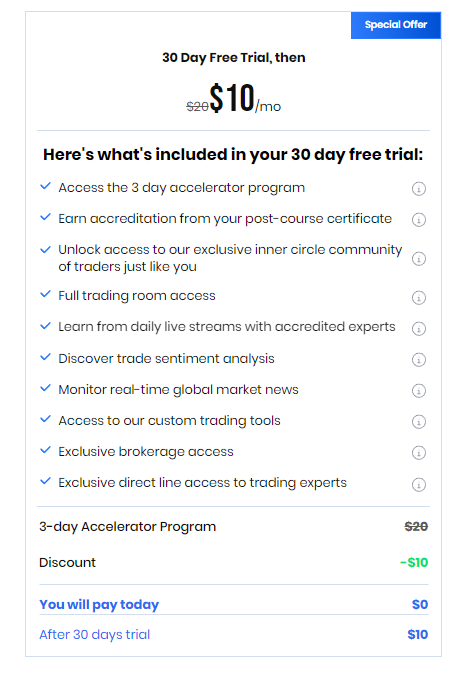The width and height of the screenshot is (463, 674).
Task: Click the 'Exclusive brokerage access' feature text
Action: coord(146,452)
